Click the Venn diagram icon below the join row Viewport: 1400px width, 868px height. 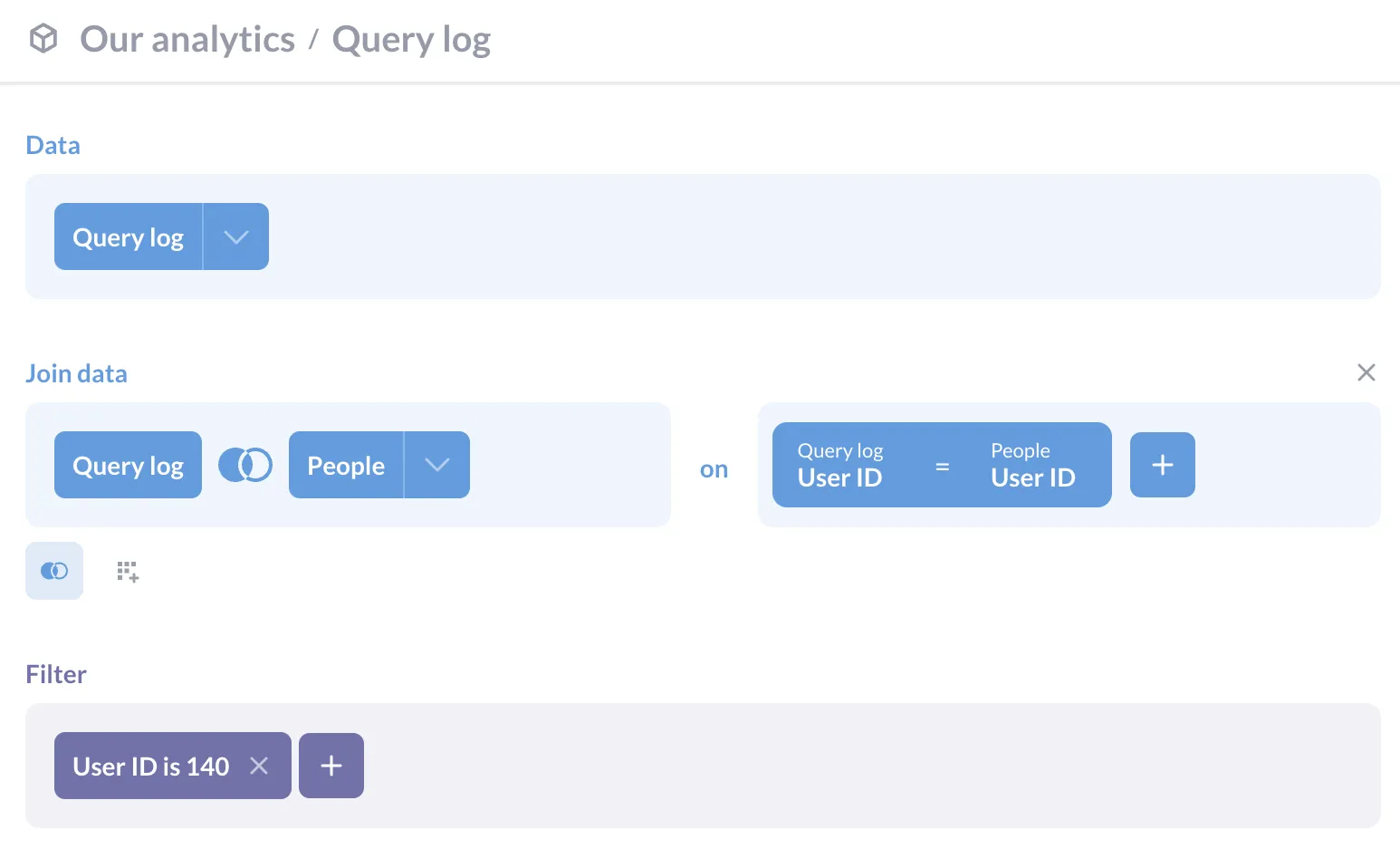[54, 571]
